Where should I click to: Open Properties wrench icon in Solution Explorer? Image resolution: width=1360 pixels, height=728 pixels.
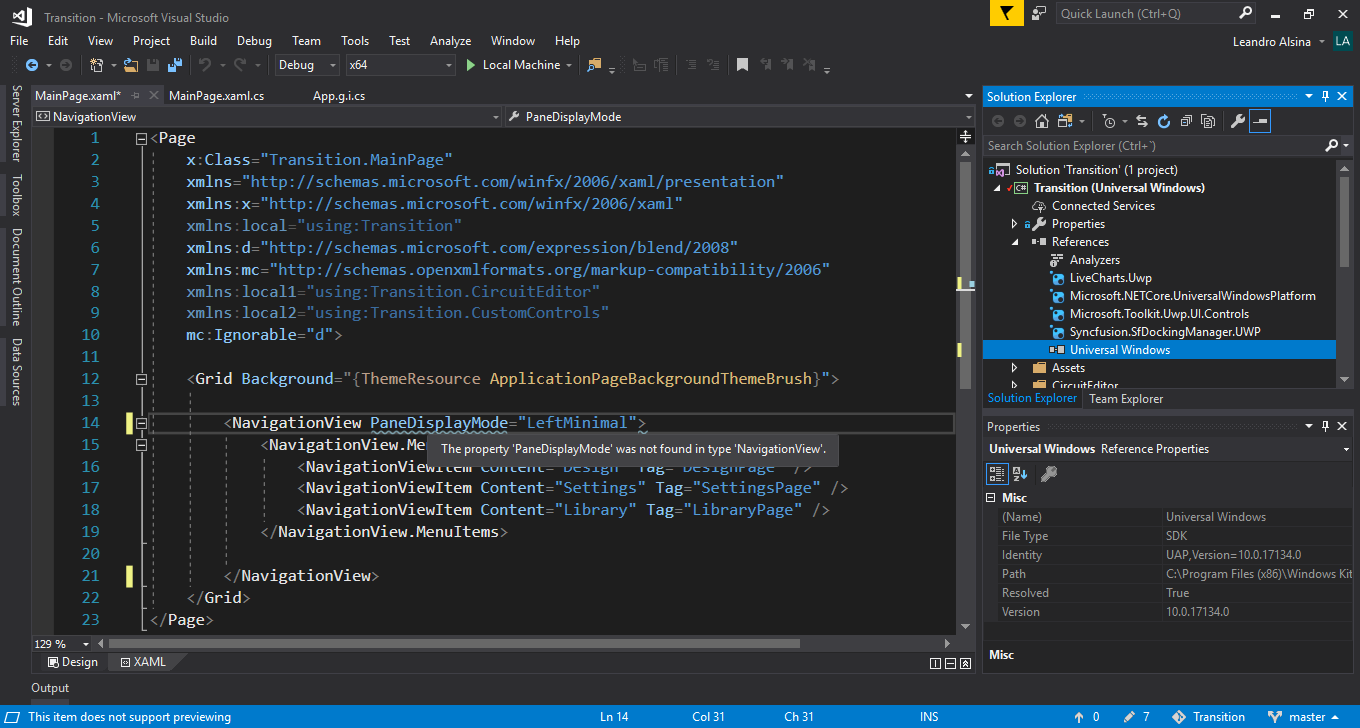pos(1237,121)
